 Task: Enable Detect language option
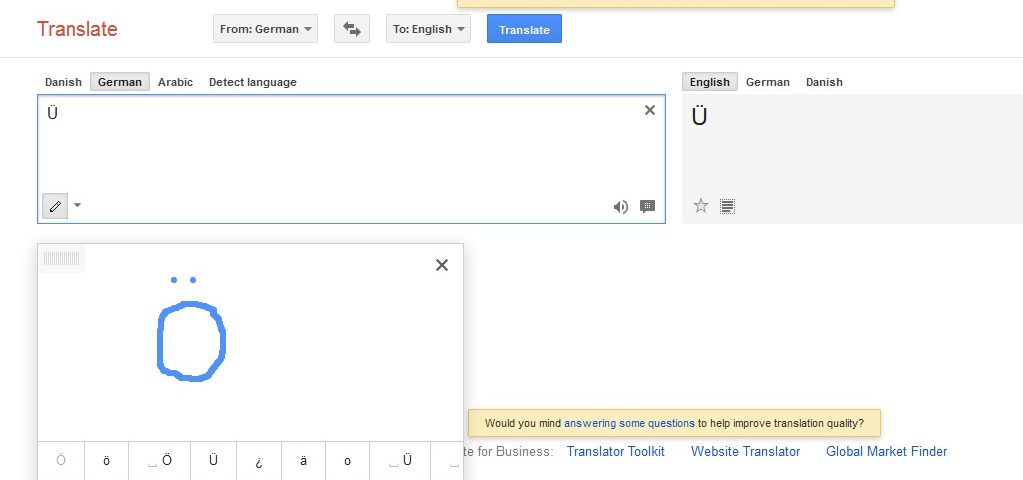click(252, 82)
